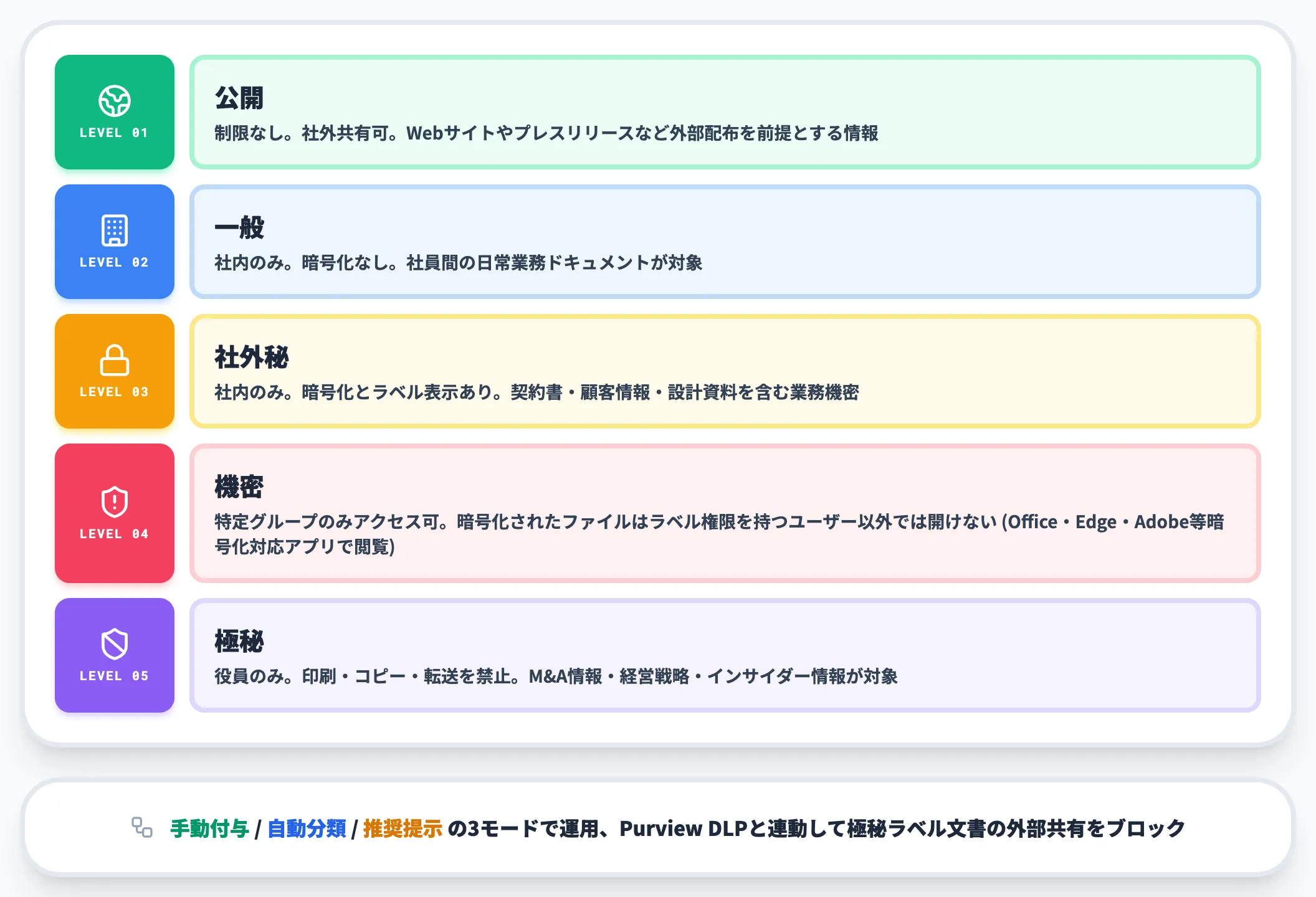Select the LEVEL 04 label
Image resolution: width=1316 pixels, height=897 pixels.
coord(114,534)
